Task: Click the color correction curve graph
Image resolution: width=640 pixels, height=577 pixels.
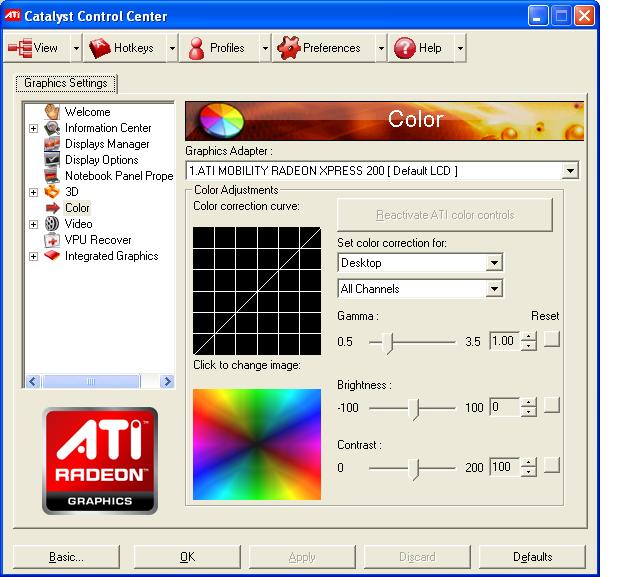Action: tap(257, 291)
